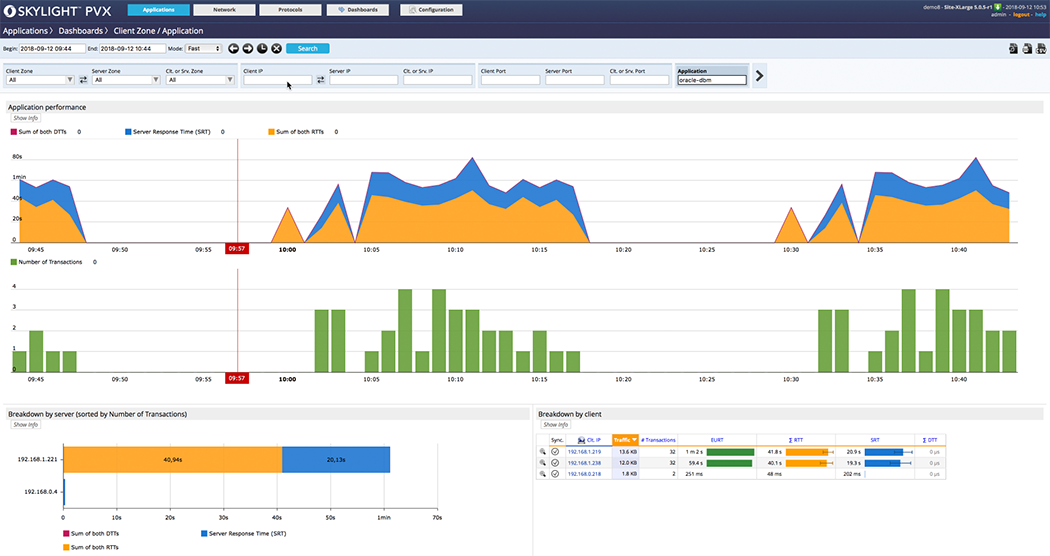The image size is (1050, 556).
Task: Toggle Sum of both RTTs in server breakdown legend
Action: 90,547
